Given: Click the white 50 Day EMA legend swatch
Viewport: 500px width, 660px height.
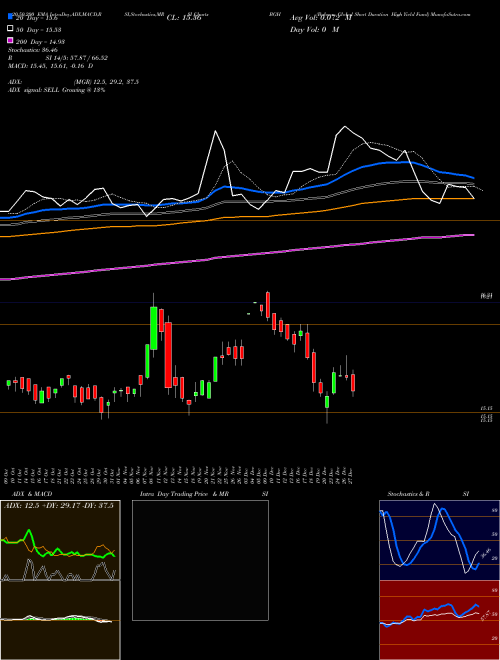Looking at the screenshot, I should (10, 29).
